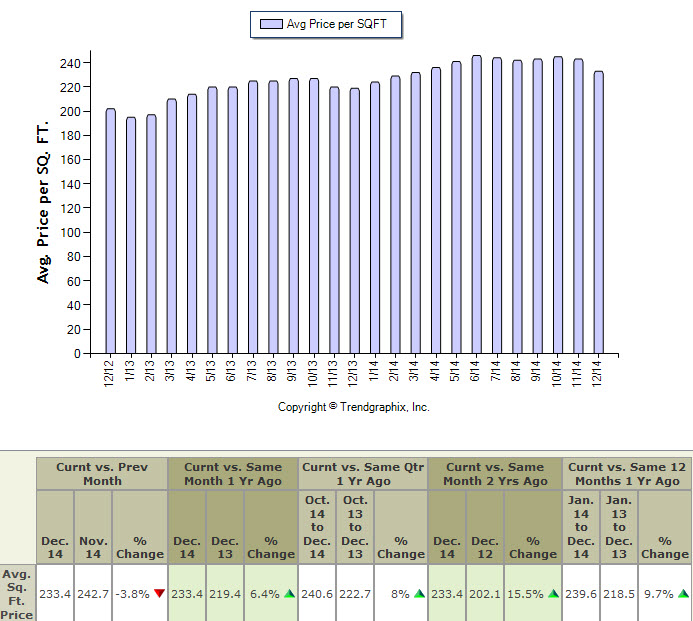Click the Dec. 12 column header
The height and width of the screenshot is (621, 693).
point(485,527)
